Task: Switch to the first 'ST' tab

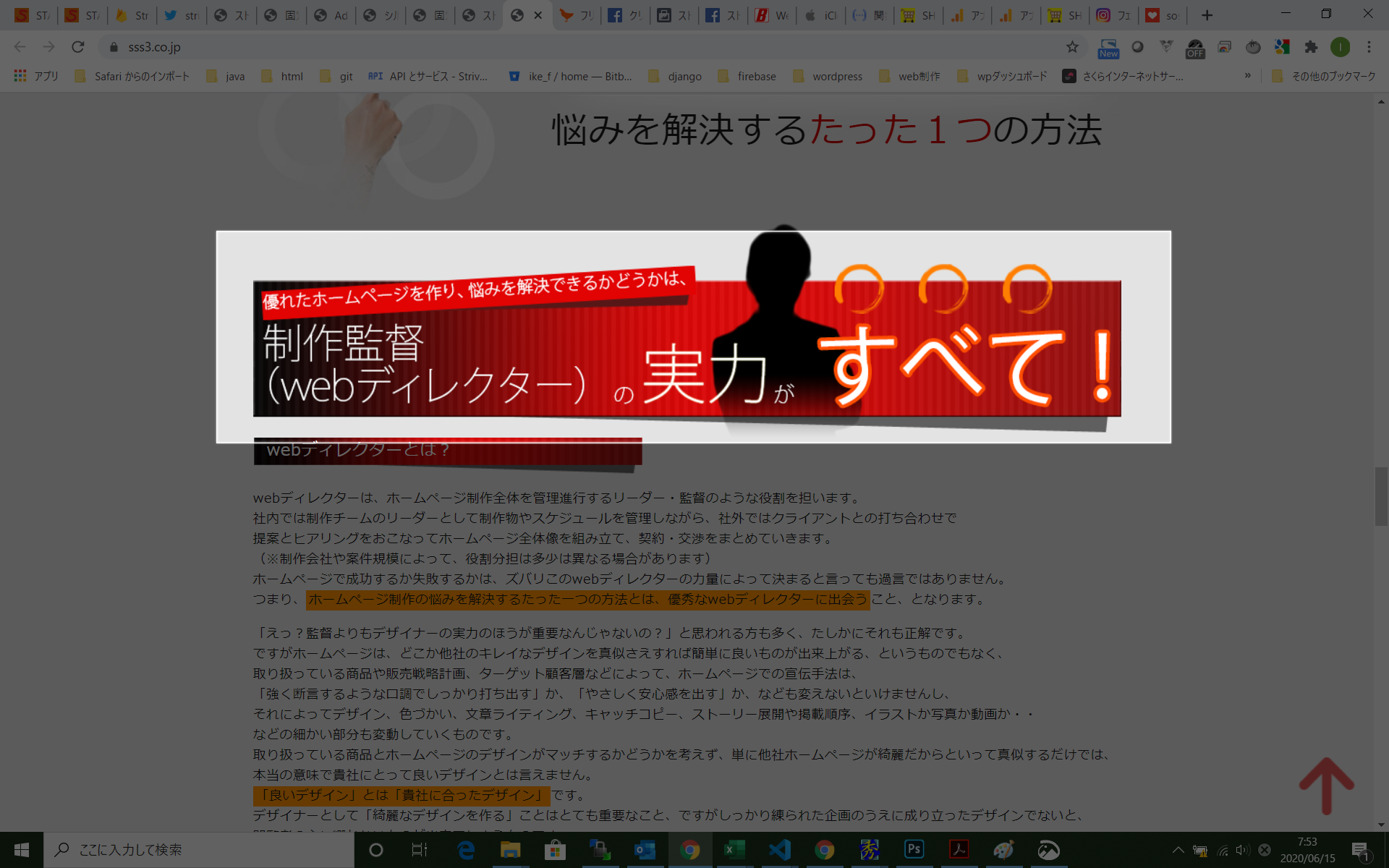Action: click(33, 15)
